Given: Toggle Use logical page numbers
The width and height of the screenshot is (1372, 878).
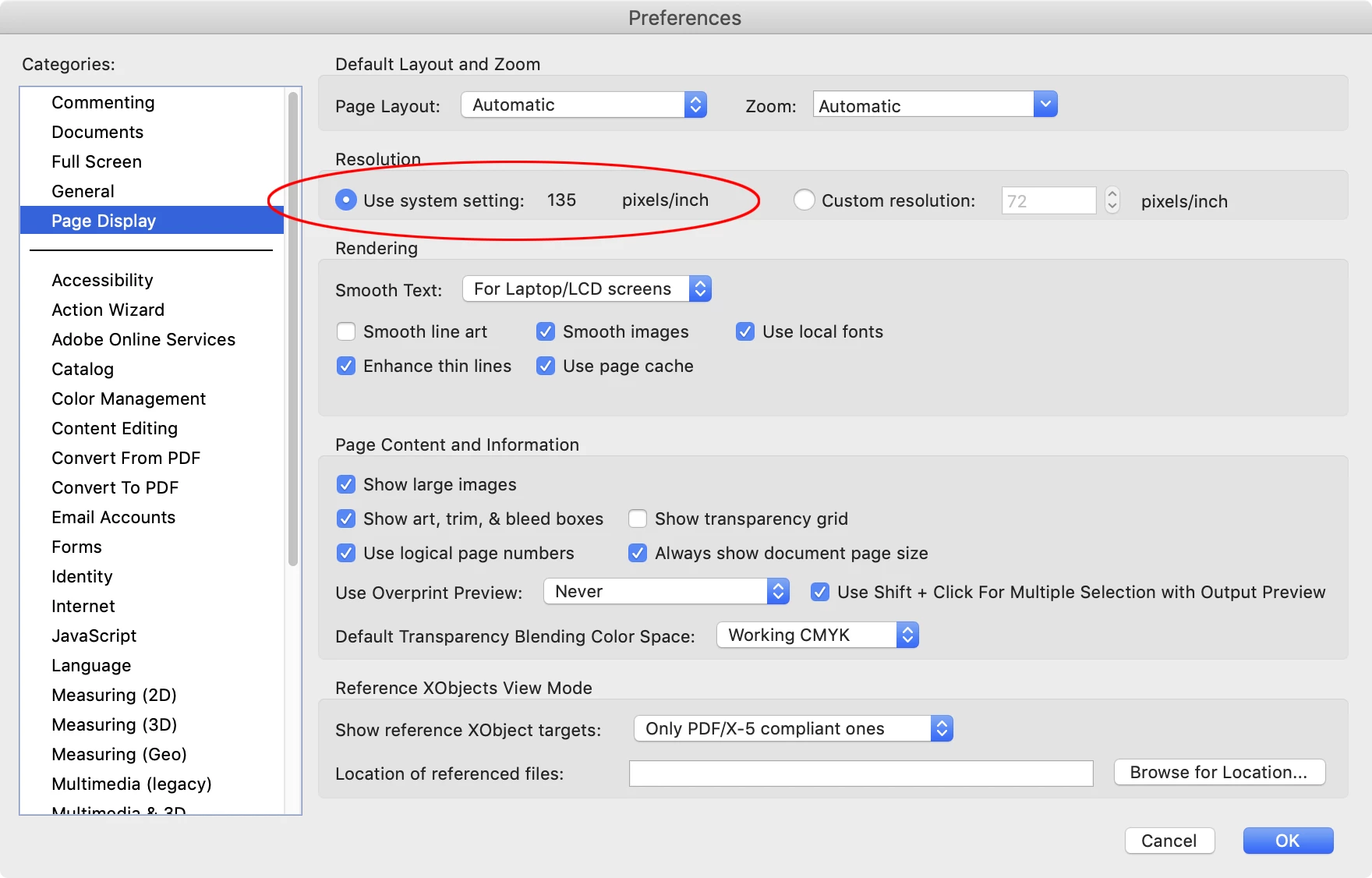Looking at the screenshot, I should pyautogui.click(x=346, y=553).
